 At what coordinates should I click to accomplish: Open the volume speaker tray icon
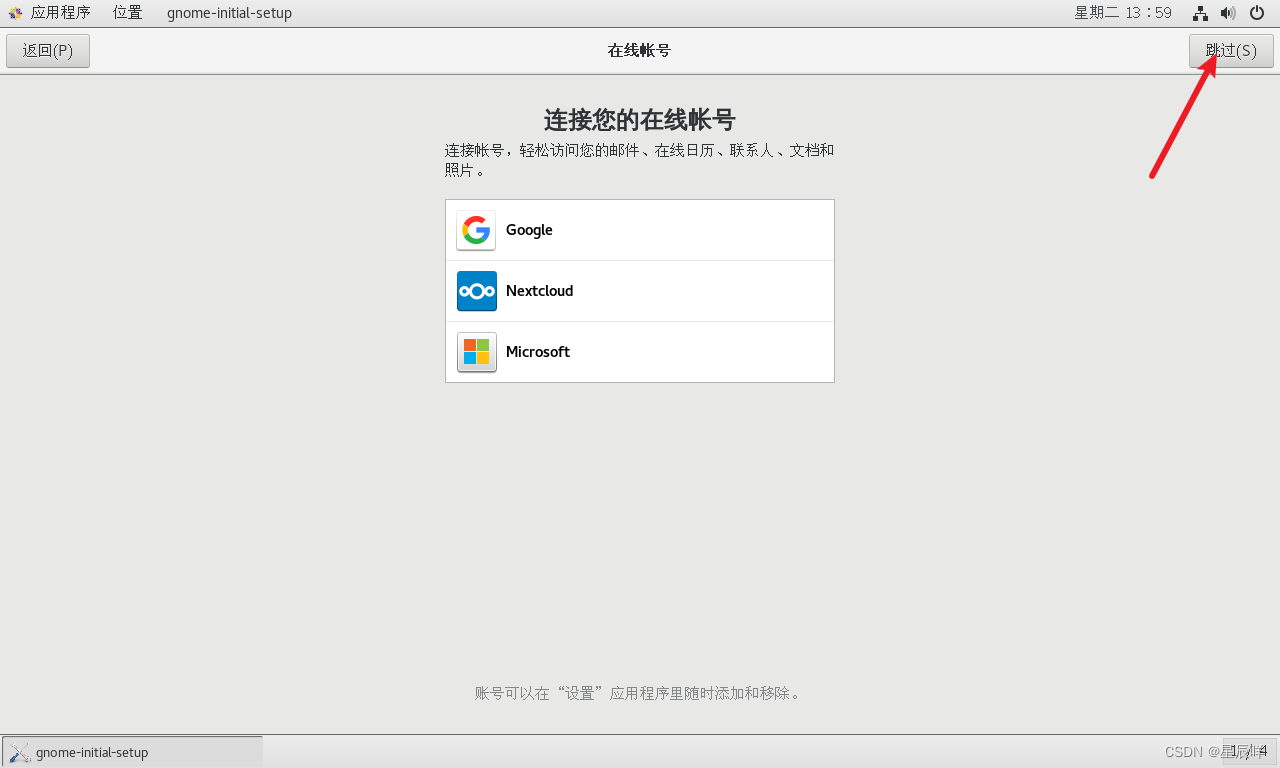coord(1228,13)
